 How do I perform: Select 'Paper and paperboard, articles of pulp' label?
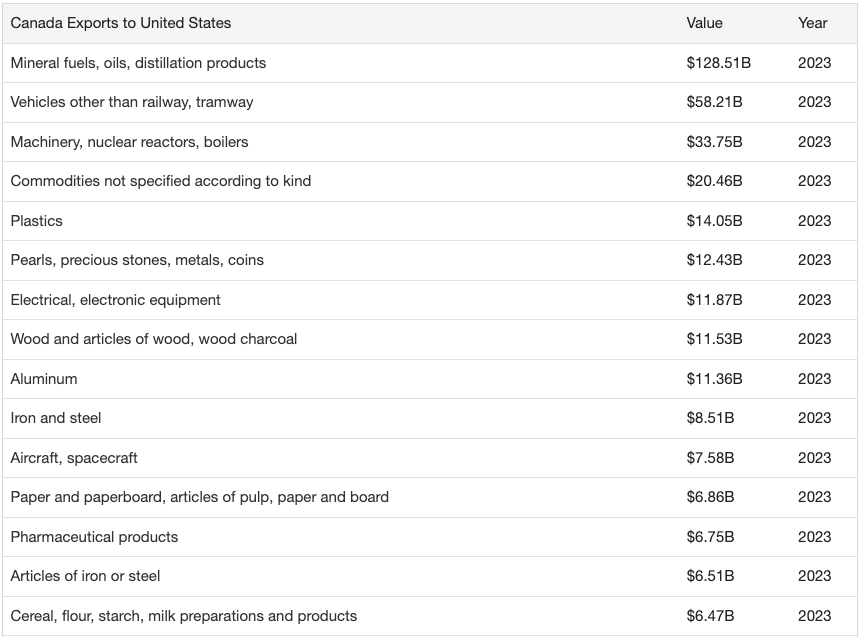click(200, 497)
